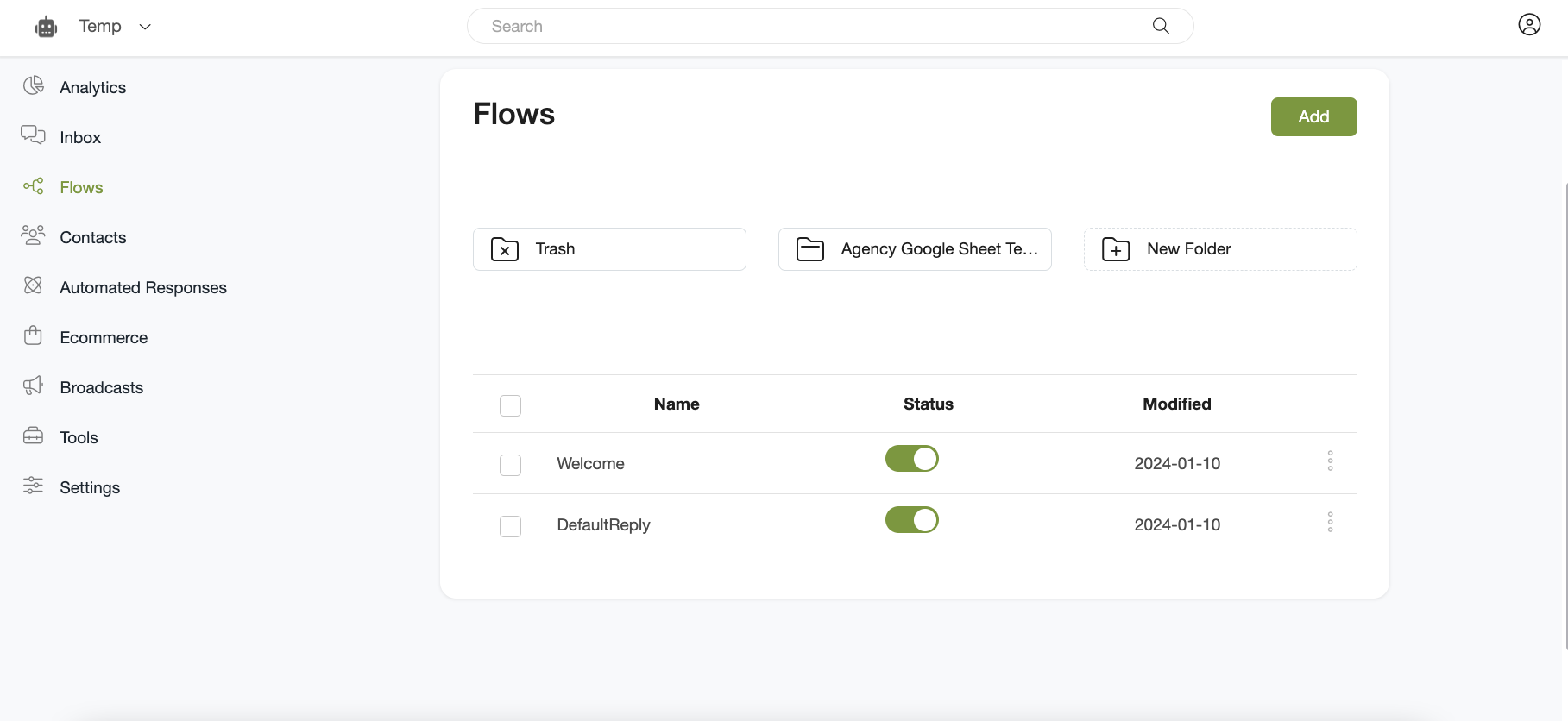Screen dimensions: 1568x721
Task: Click the Automated Responses atom icon
Action: [34, 285]
